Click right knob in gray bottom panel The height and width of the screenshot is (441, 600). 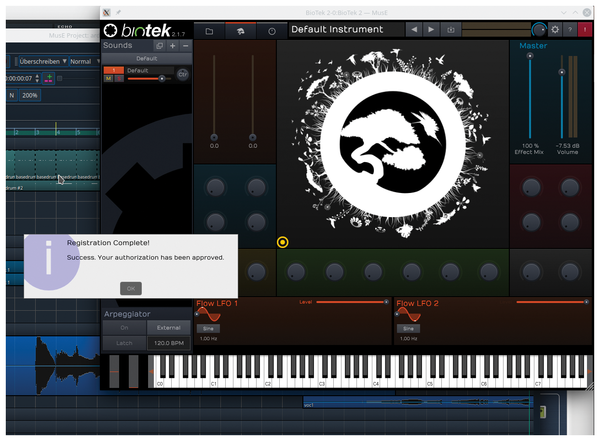point(570,271)
